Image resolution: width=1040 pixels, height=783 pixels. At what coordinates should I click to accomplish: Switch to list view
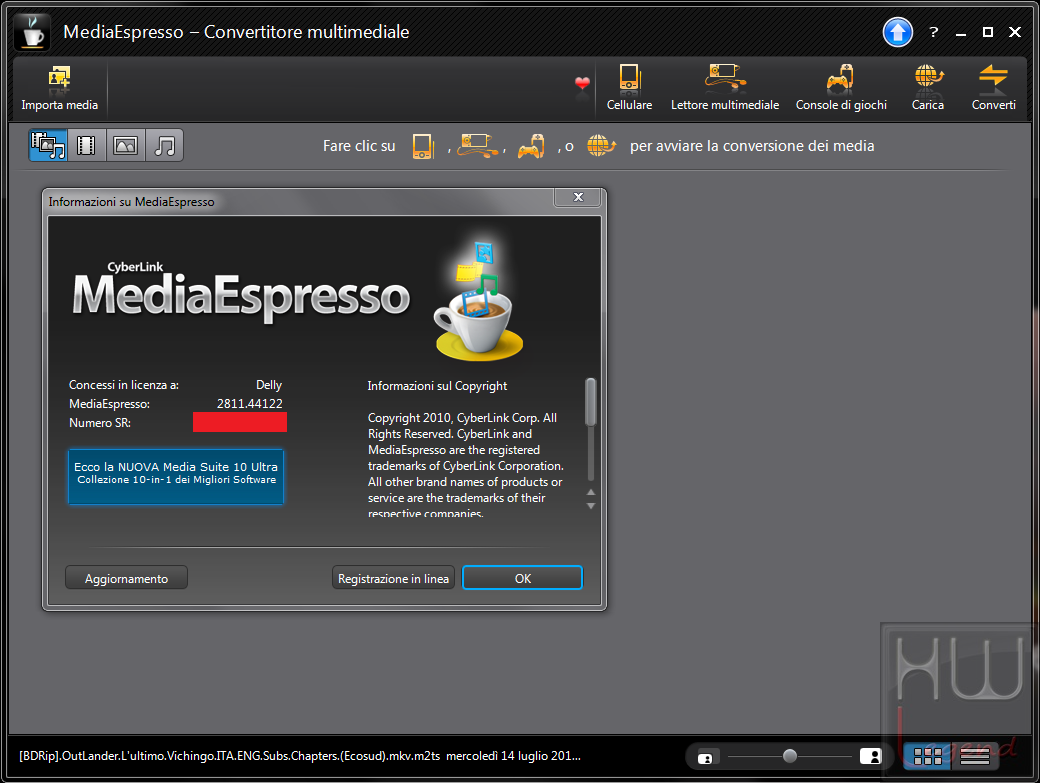(974, 756)
